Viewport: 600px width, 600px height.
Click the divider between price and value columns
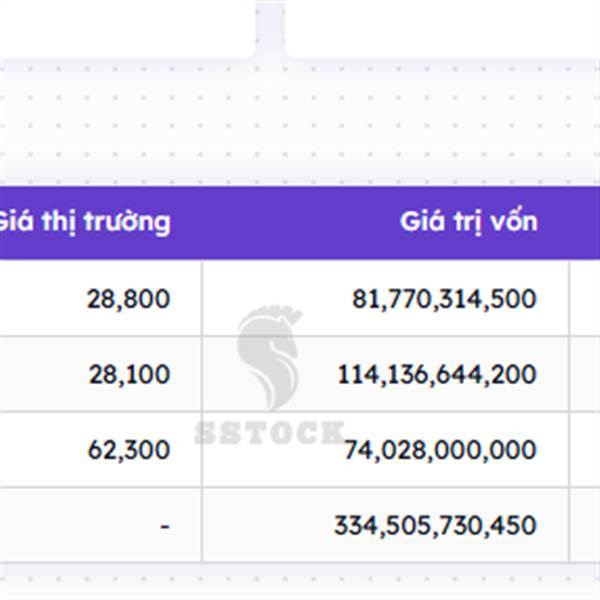202,411
